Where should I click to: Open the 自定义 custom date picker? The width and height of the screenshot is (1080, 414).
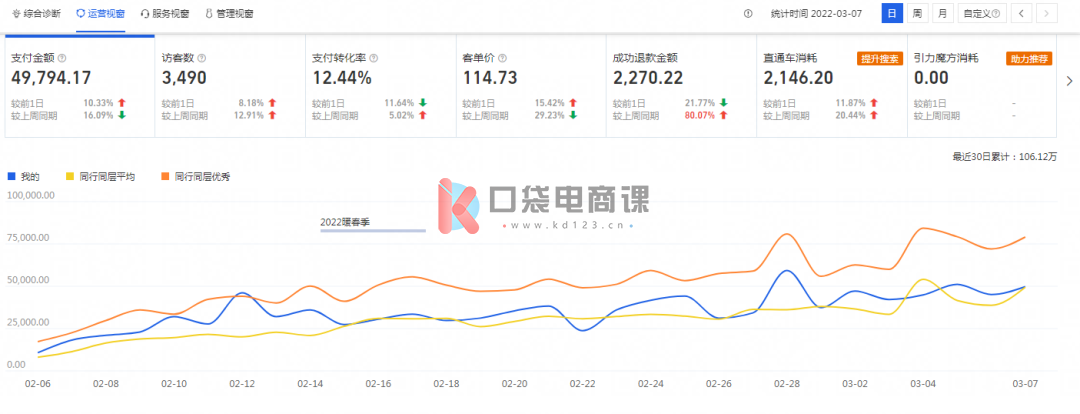click(980, 14)
